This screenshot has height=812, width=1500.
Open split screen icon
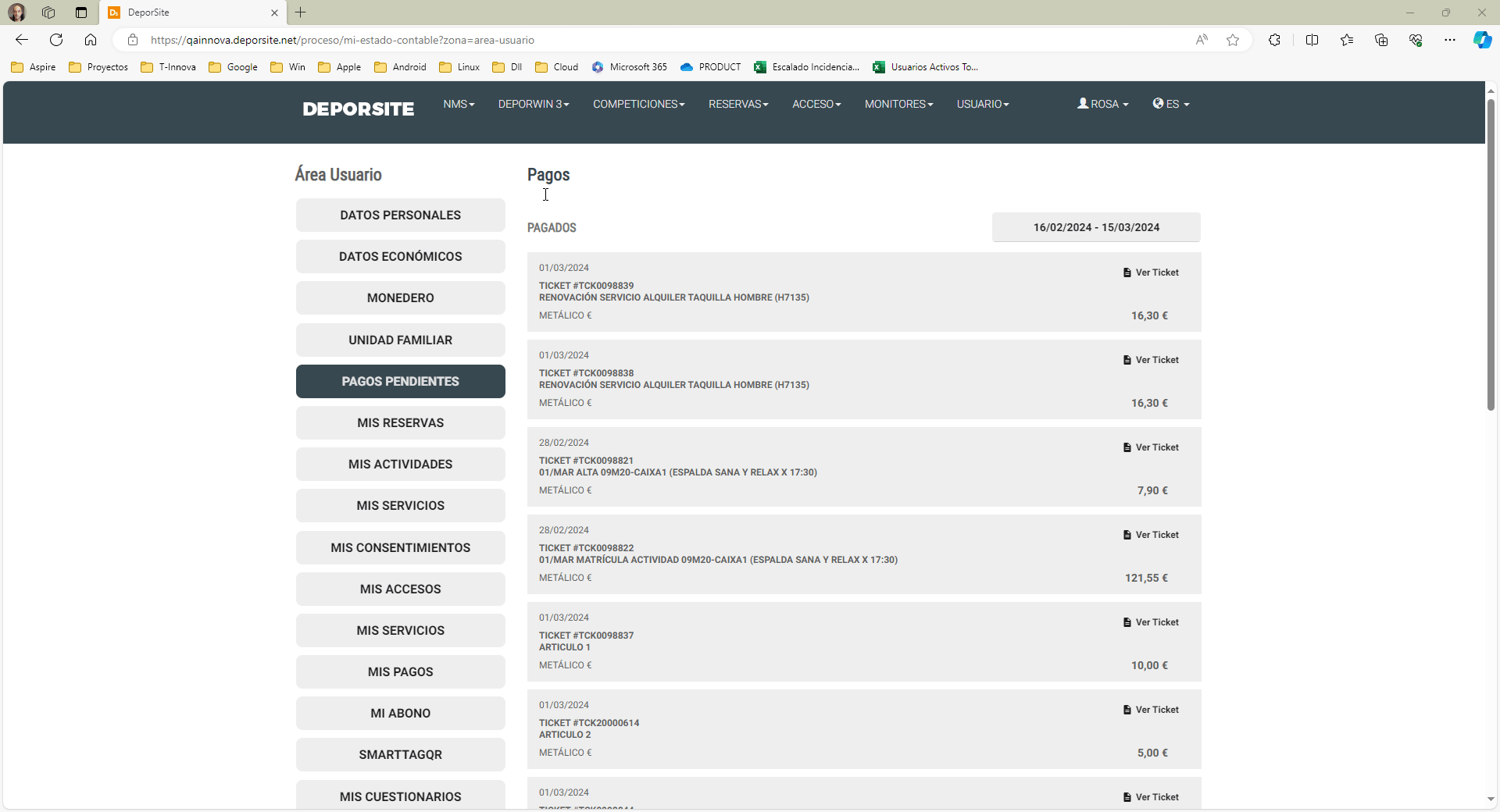coord(1312,40)
